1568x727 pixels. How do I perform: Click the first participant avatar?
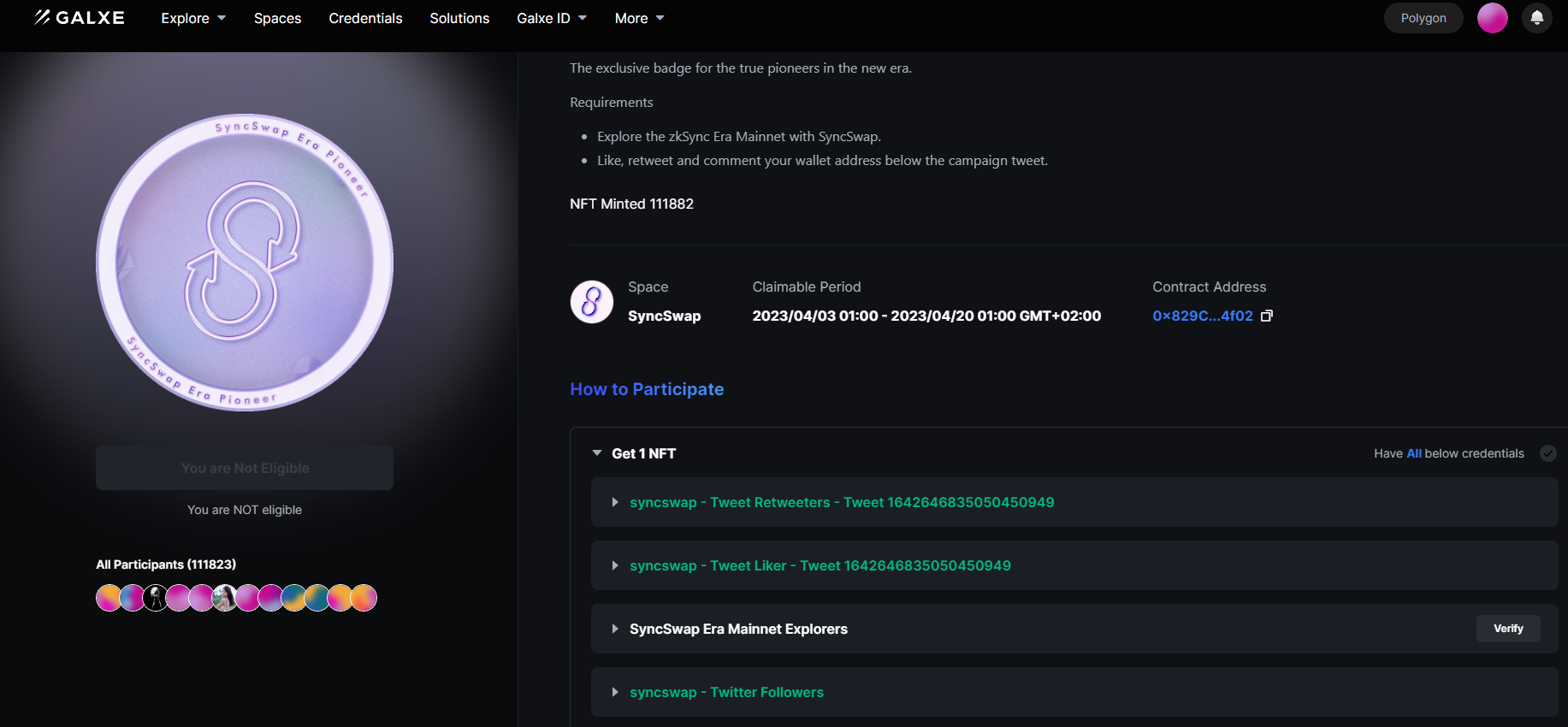coord(109,598)
